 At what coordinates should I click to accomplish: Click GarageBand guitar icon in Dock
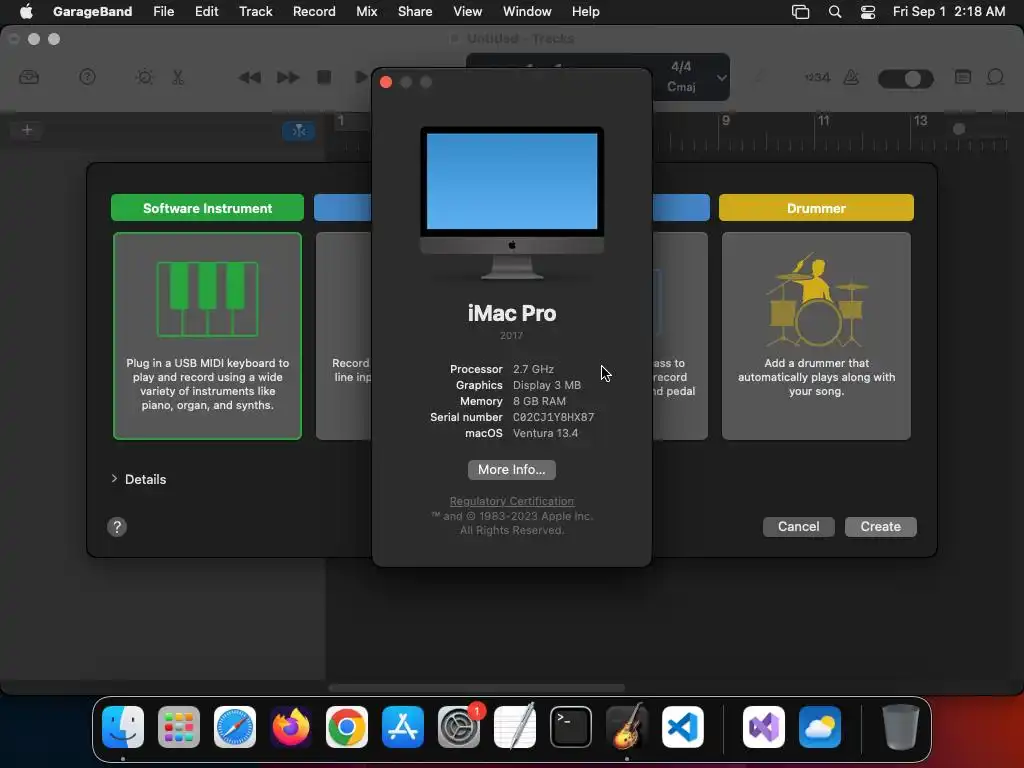pyautogui.click(x=627, y=727)
